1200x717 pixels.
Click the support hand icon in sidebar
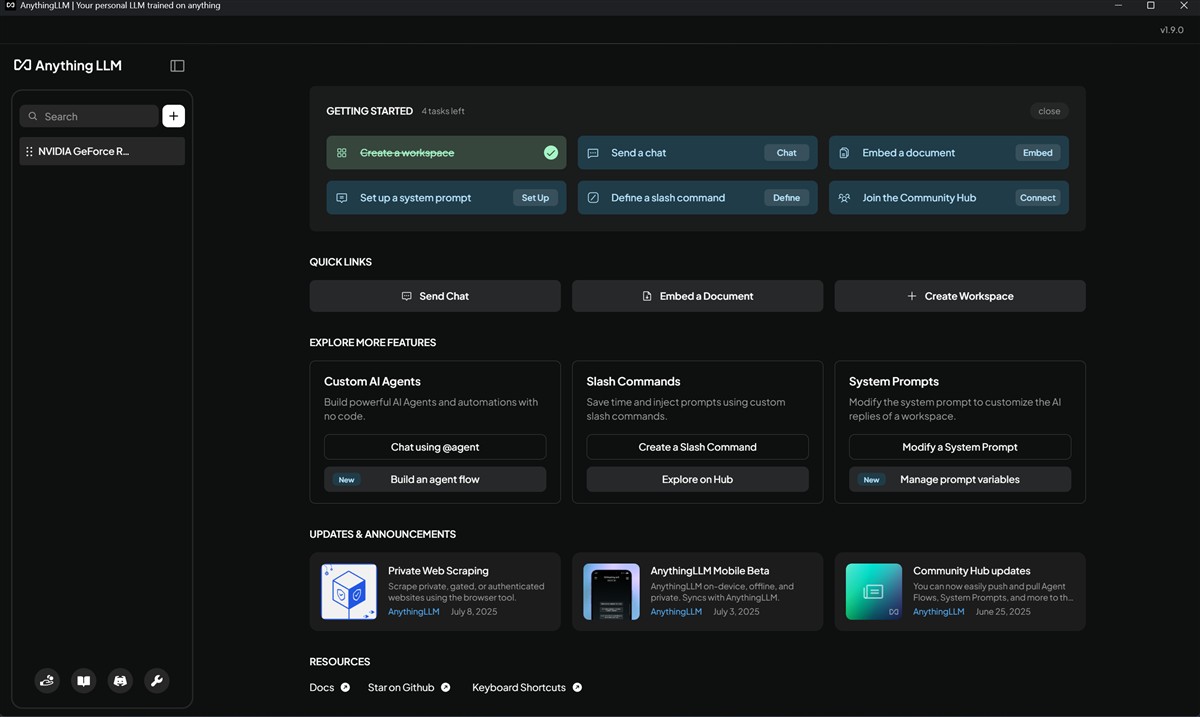(x=47, y=681)
